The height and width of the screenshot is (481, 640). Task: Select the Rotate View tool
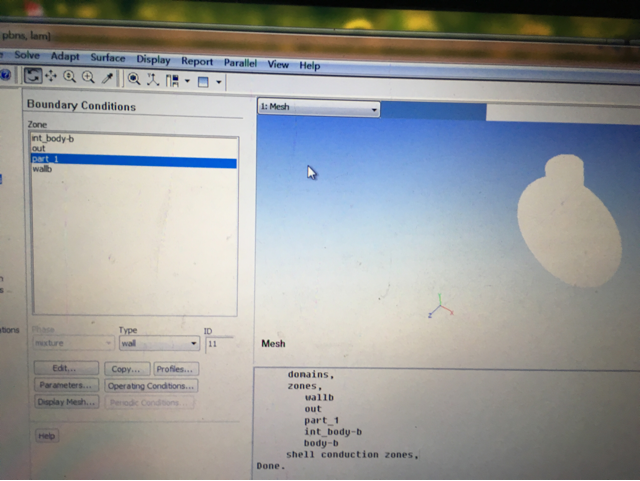click(x=33, y=76)
